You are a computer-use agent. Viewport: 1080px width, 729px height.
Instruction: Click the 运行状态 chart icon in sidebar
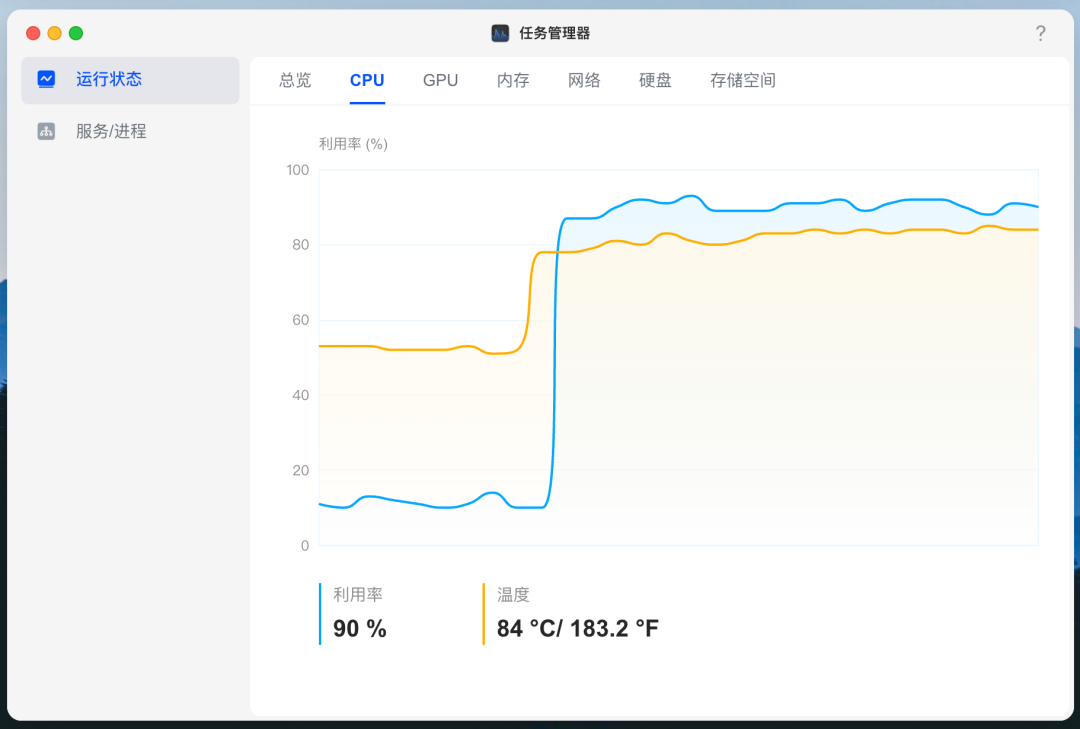46,79
